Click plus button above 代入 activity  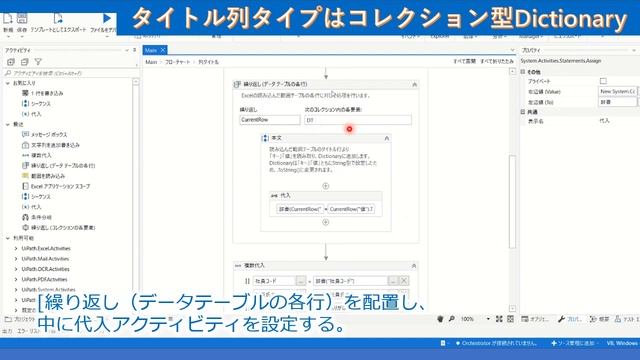click(x=325, y=186)
